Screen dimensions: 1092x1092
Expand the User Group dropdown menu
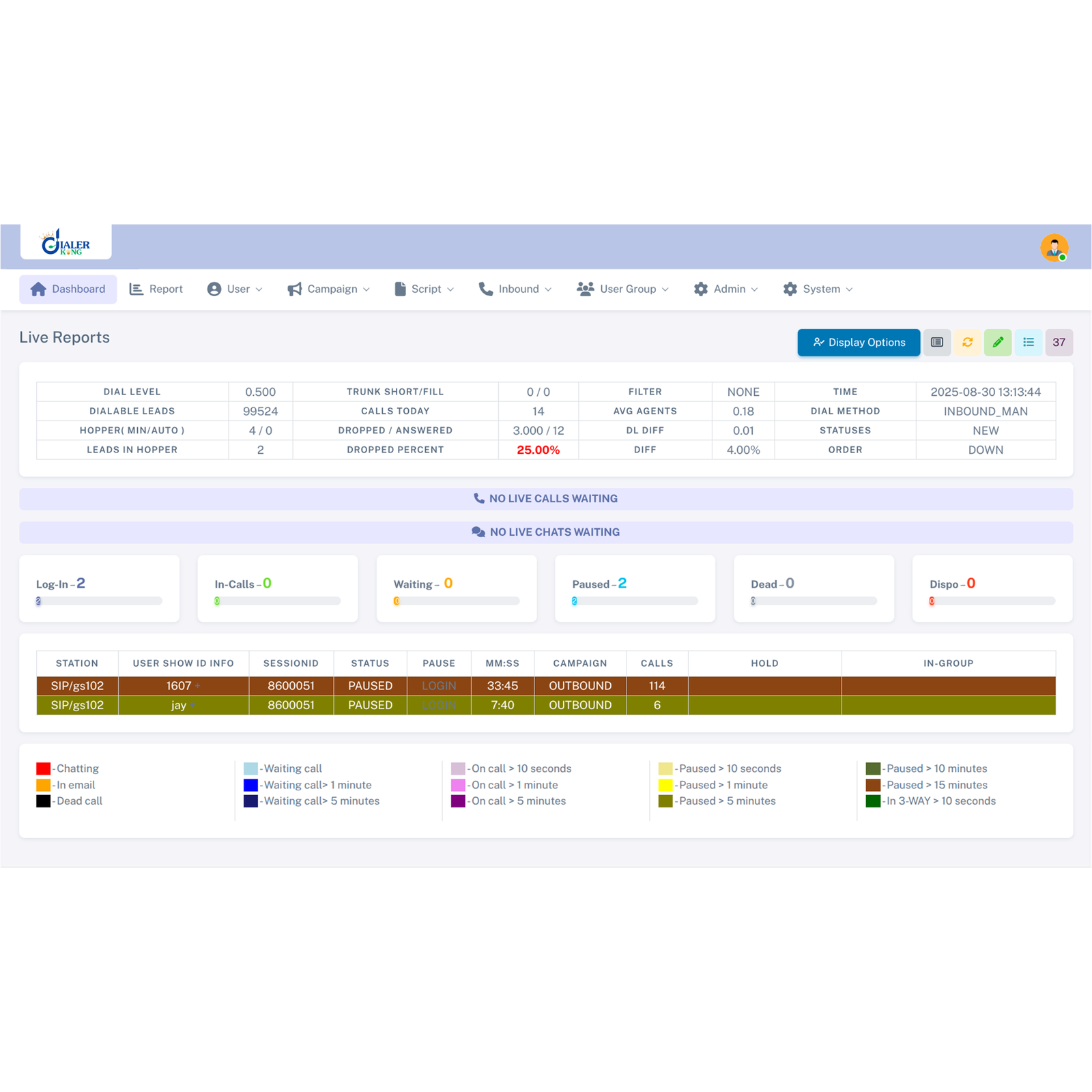point(622,289)
